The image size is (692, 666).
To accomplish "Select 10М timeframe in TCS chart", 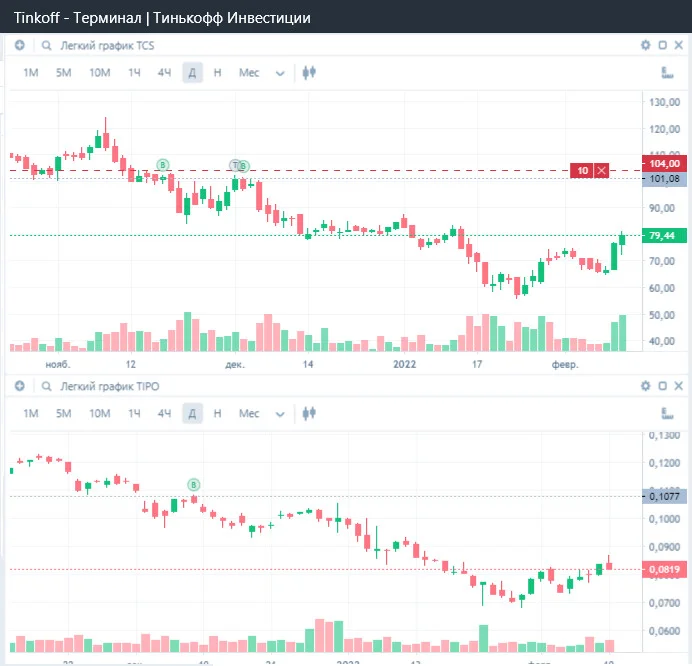I will [x=100, y=73].
